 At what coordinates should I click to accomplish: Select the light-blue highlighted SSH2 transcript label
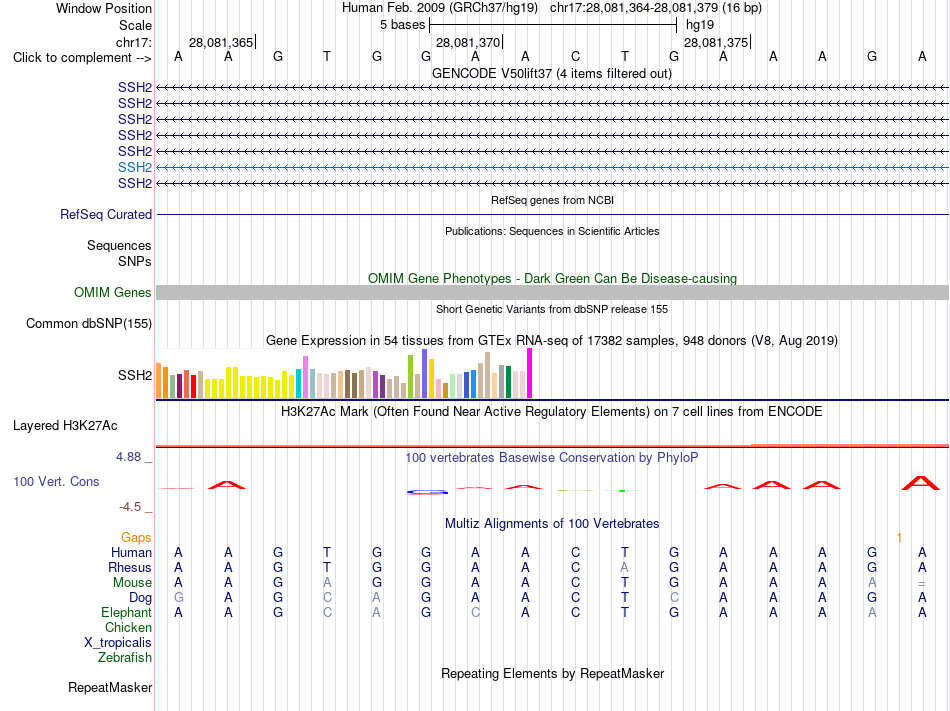[135, 167]
